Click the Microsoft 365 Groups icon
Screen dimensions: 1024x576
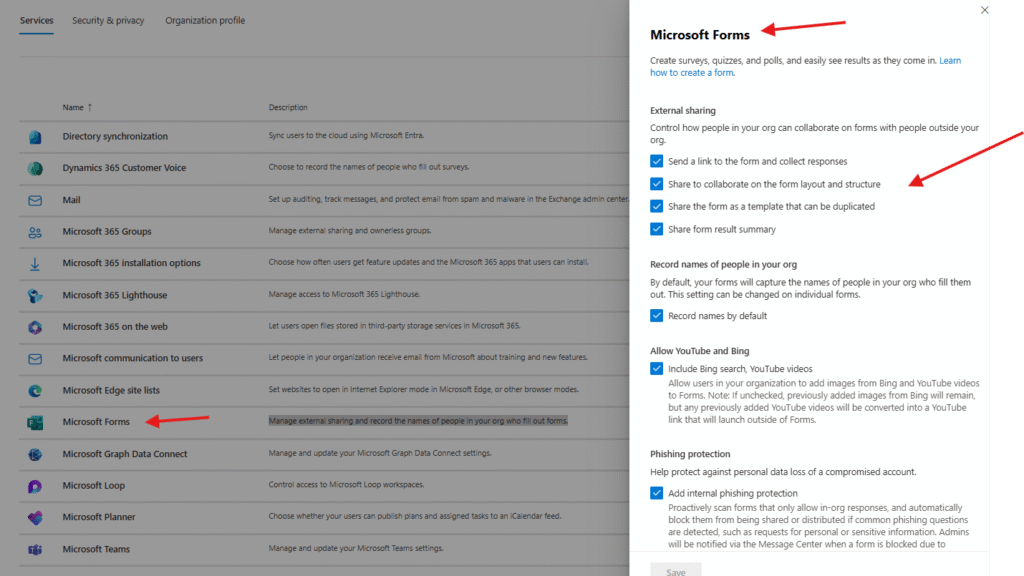pyautogui.click(x=35, y=232)
